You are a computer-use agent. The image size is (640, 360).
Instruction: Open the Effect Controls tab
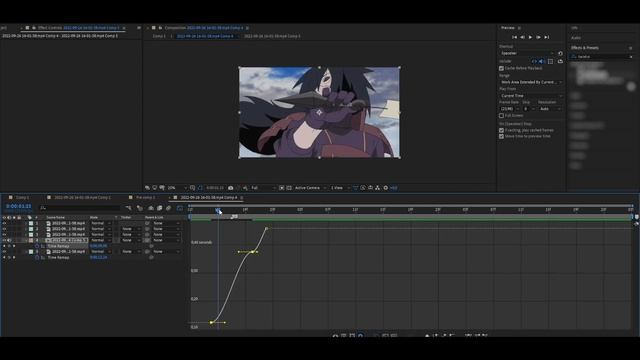click(x=78, y=28)
